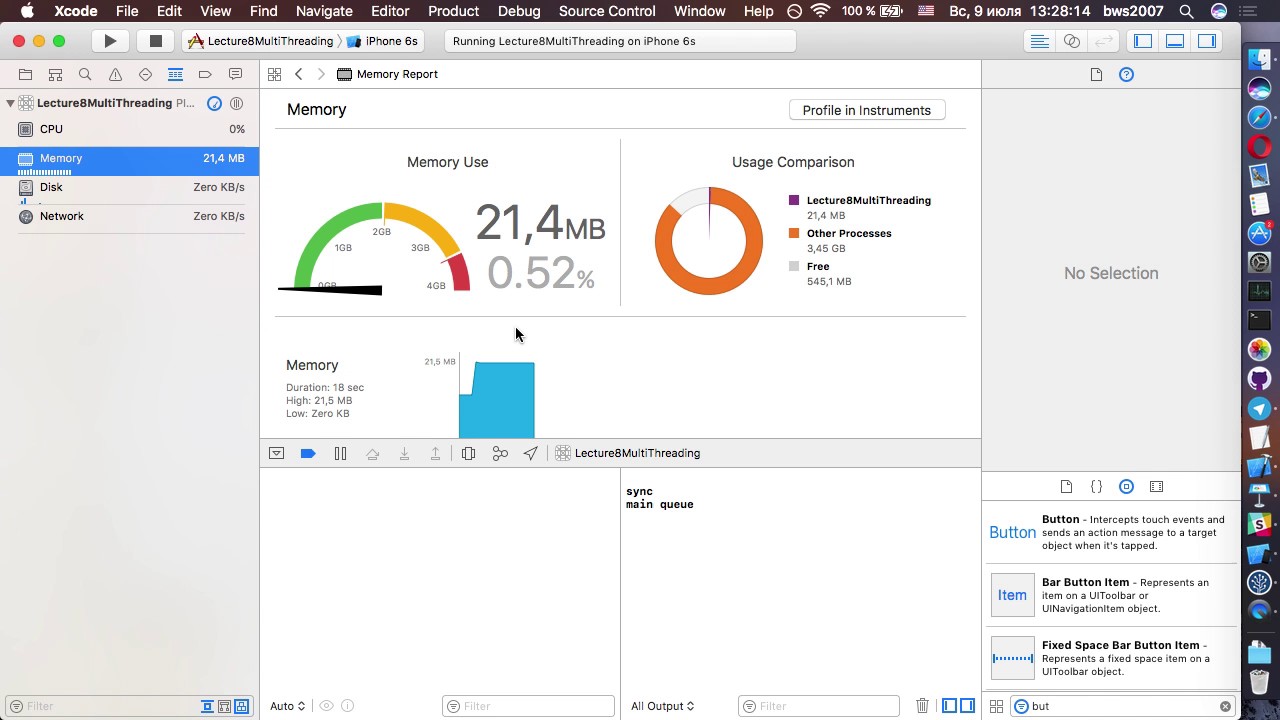Open the Find navigator magnifier icon

pyautogui.click(x=85, y=74)
